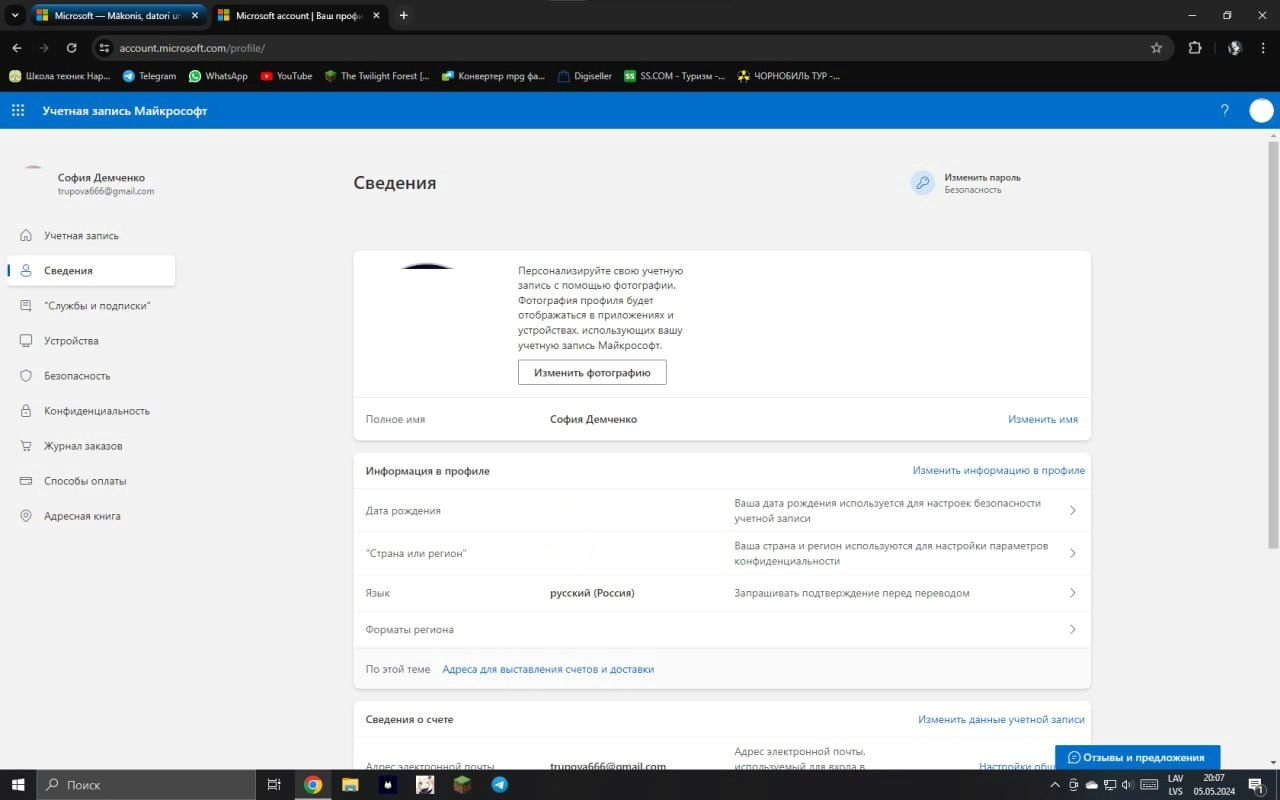Switch to the Microsoft — Mākonis tab
This screenshot has width=1280, height=800.
tap(117, 16)
